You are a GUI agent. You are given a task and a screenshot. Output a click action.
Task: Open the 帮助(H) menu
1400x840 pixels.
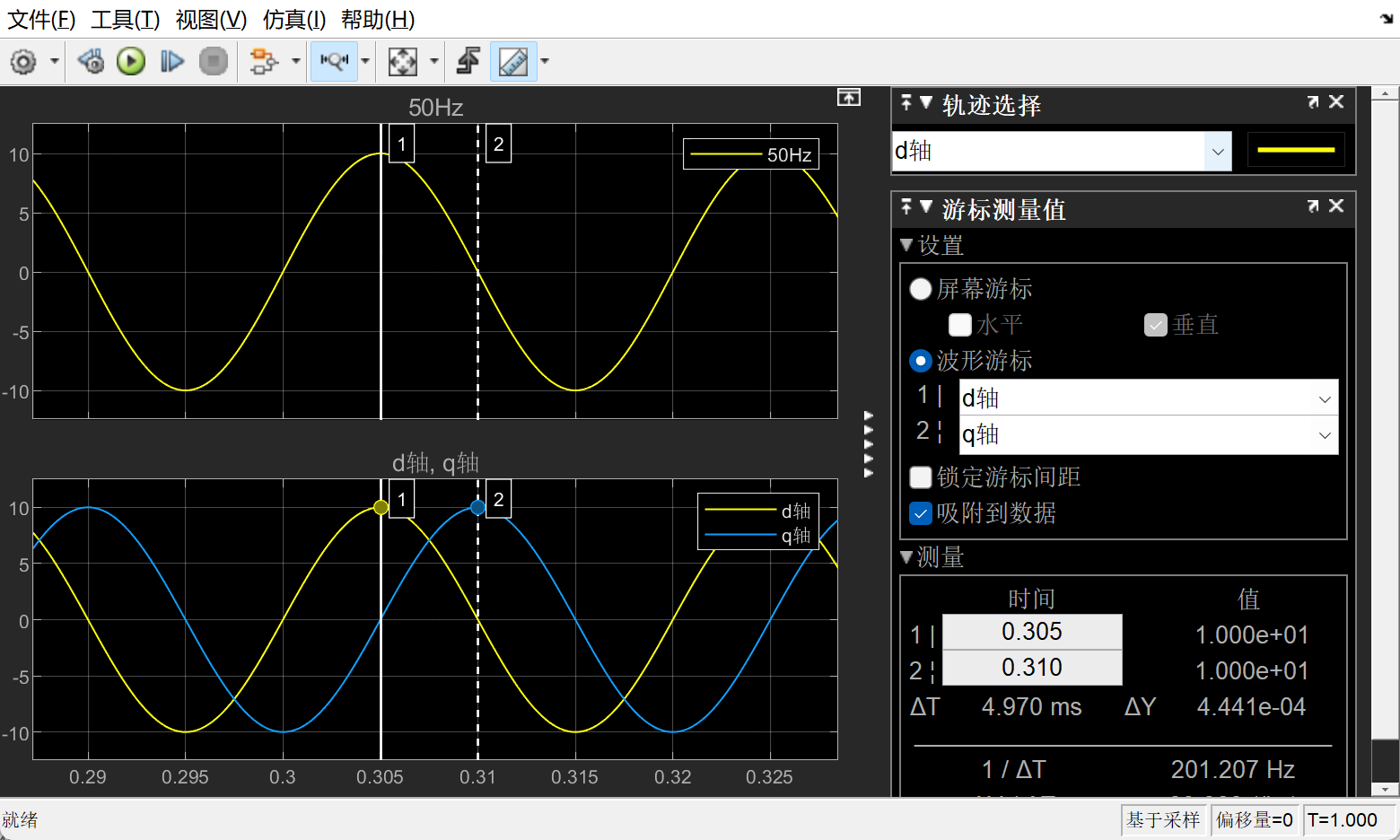pyautogui.click(x=378, y=19)
